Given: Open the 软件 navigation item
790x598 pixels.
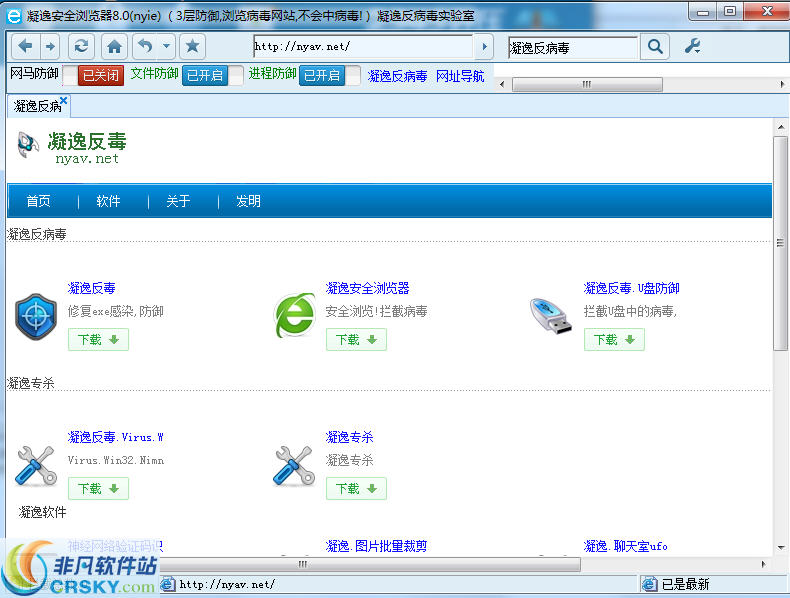Looking at the screenshot, I should pyautogui.click(x=108, y=201).
